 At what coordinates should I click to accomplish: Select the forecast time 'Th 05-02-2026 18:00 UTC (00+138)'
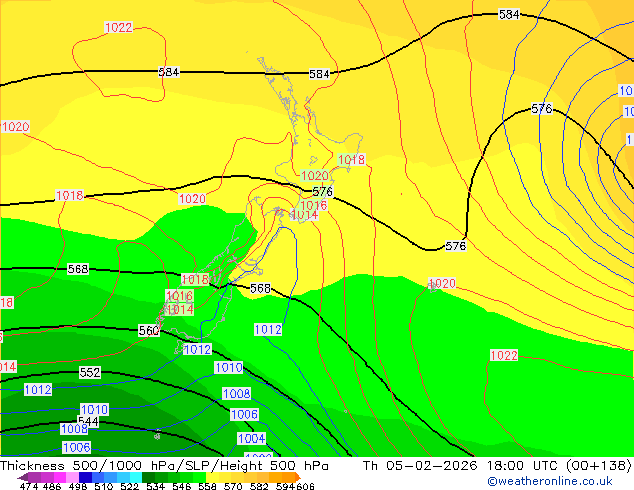(497, 465)
